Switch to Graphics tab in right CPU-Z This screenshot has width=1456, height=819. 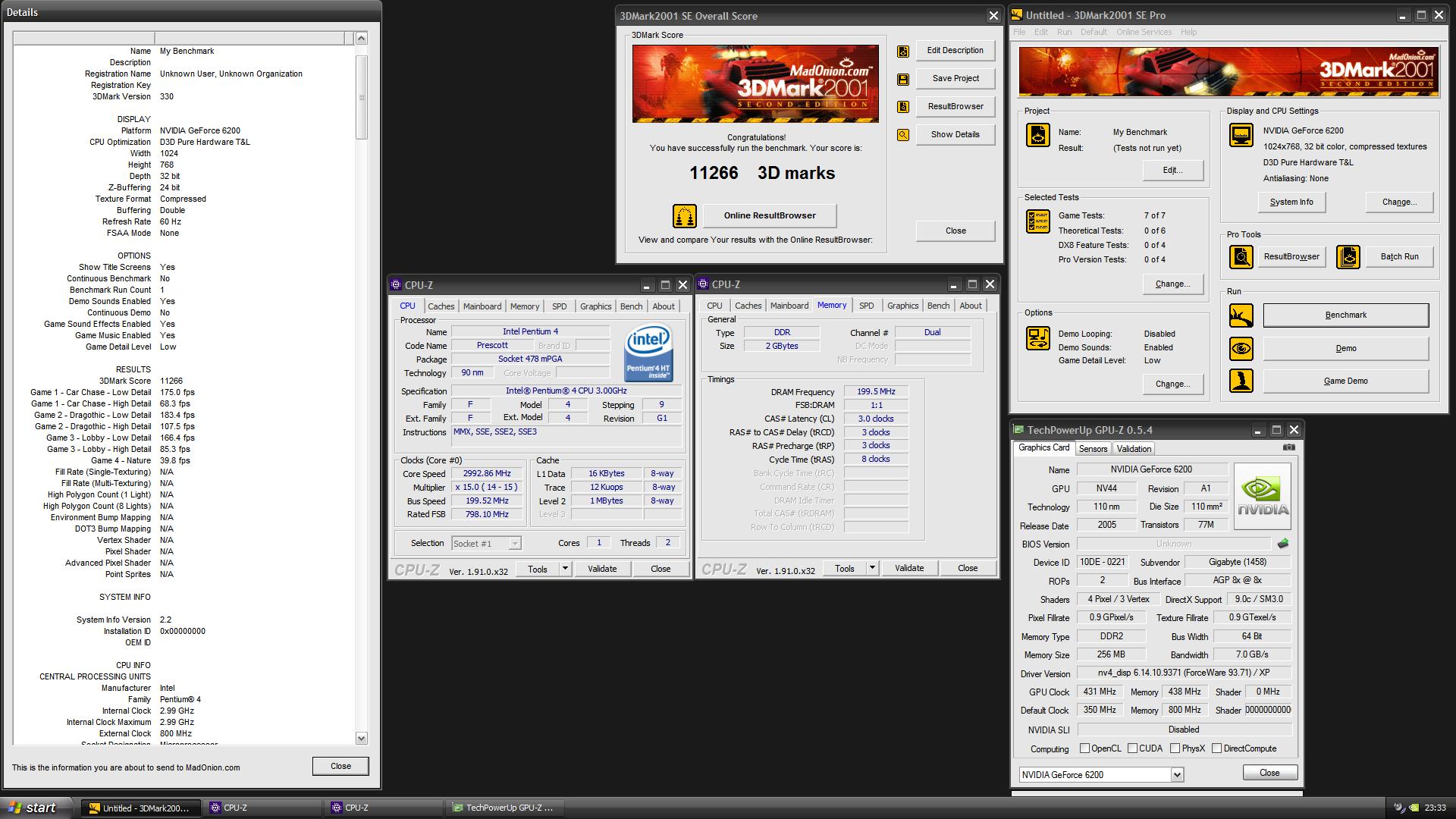point(902,306)
